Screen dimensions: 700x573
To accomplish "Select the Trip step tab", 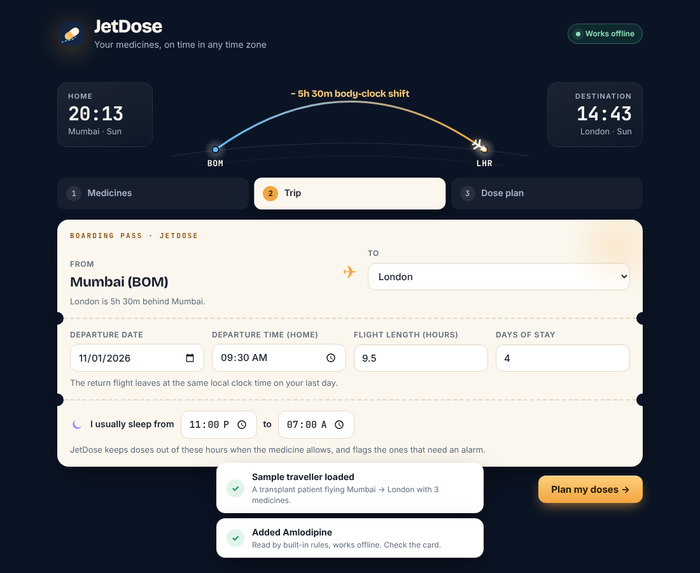I will 350,193.
